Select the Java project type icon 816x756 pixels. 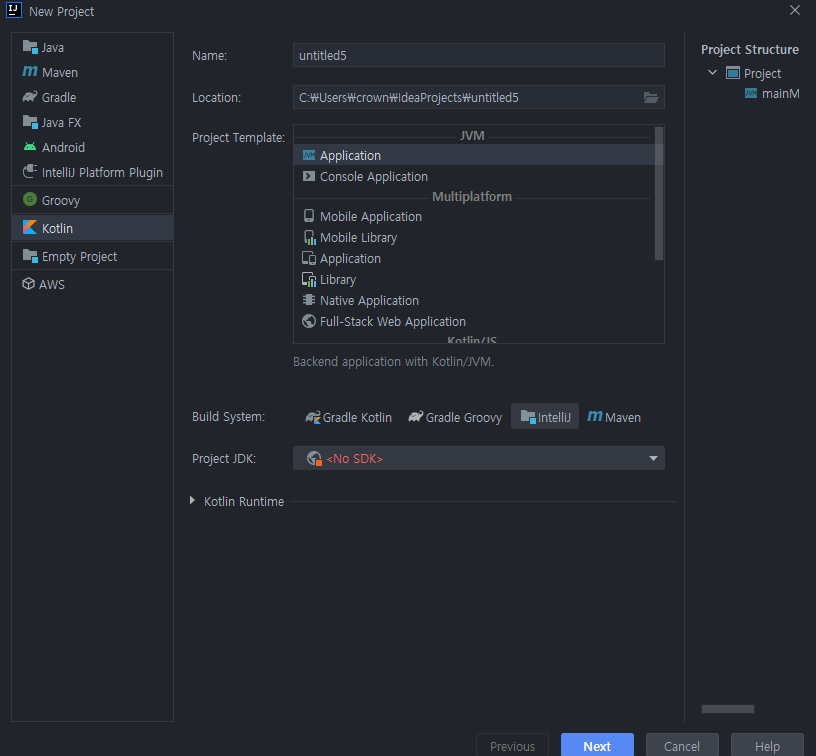[30, 47]
